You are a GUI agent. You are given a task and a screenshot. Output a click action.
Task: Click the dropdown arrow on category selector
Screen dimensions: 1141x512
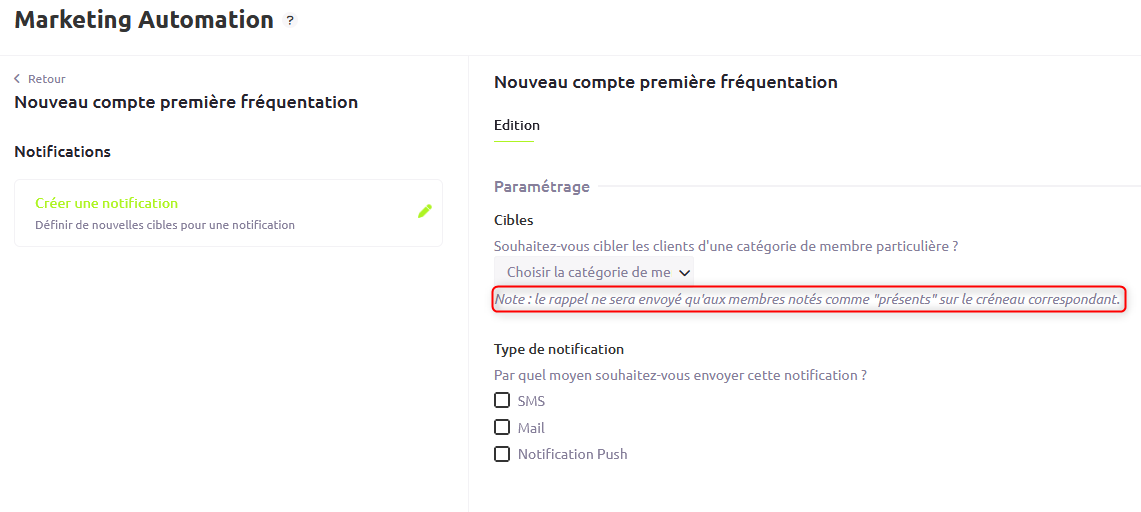[x=683, y=273]
